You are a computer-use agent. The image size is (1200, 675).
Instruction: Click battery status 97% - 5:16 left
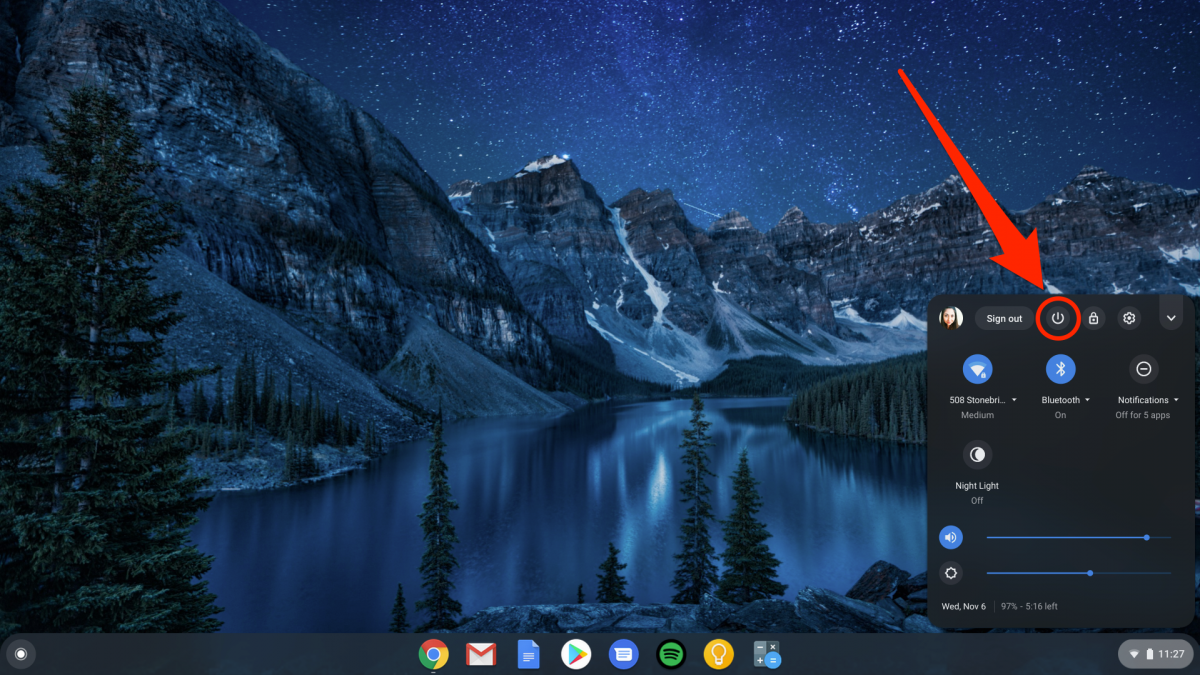(x=1029, y=607)
